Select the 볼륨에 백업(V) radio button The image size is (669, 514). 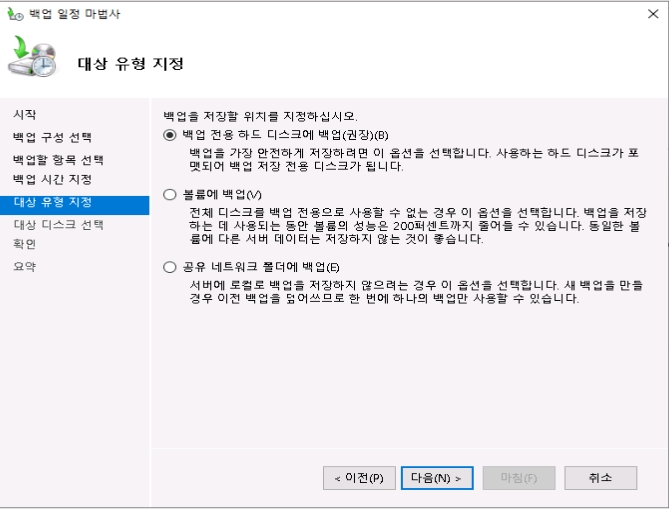(x=169, y=195)
